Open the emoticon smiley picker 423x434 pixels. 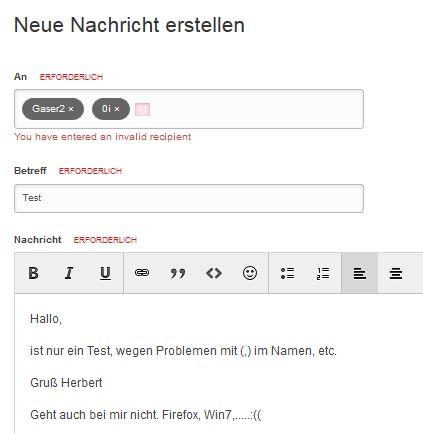[250, 273]
